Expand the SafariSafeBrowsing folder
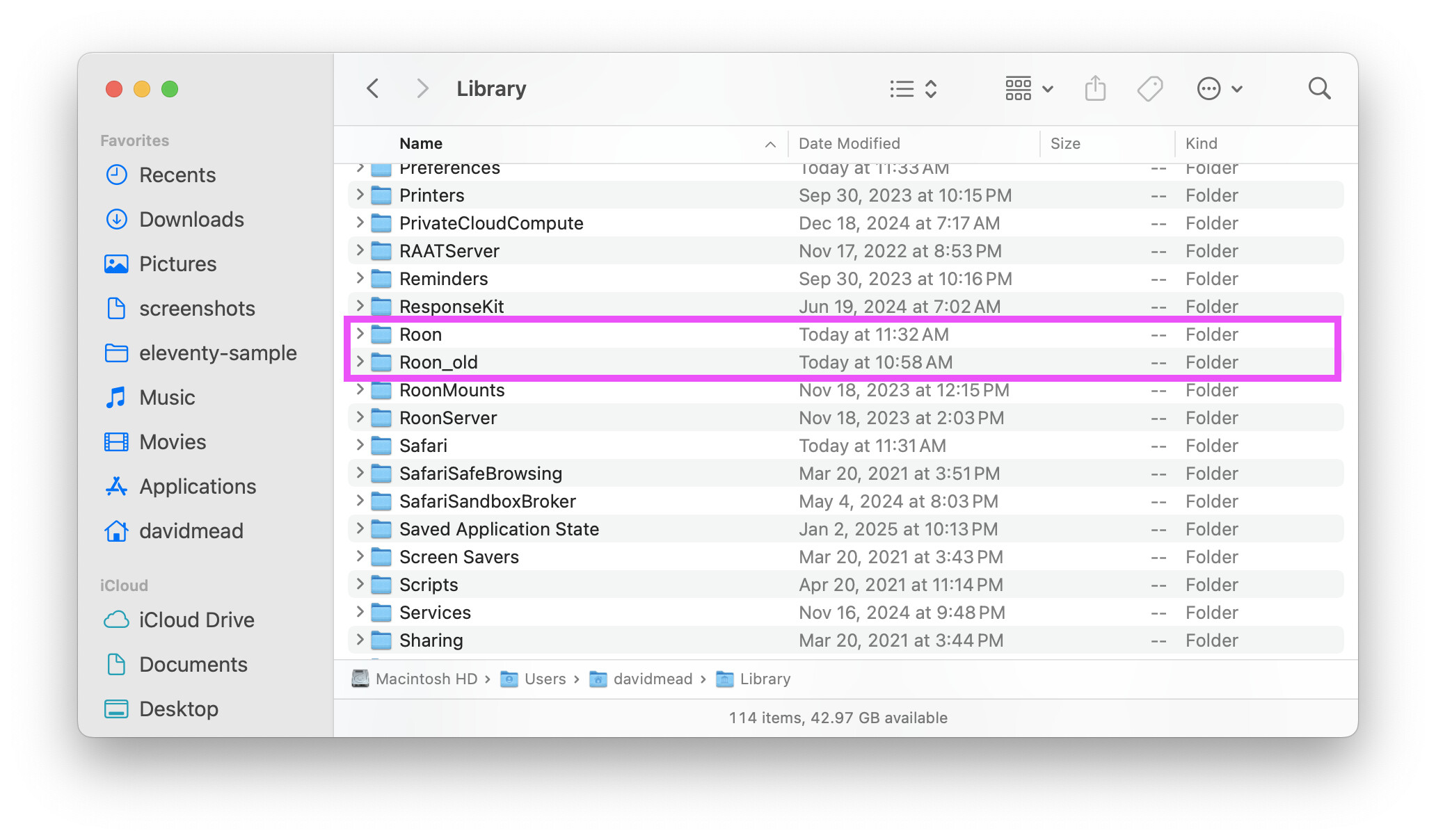 click(360, 473)
